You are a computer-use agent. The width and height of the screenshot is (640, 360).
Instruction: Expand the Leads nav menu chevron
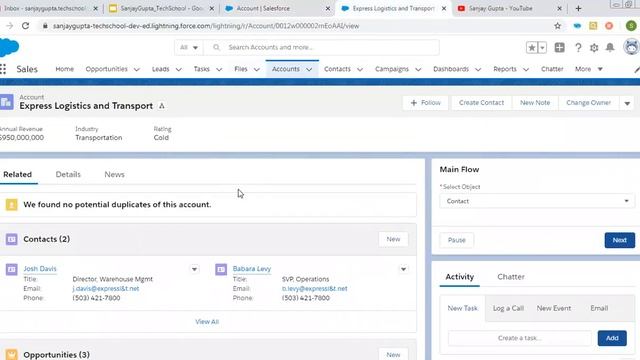click(179, 69)
